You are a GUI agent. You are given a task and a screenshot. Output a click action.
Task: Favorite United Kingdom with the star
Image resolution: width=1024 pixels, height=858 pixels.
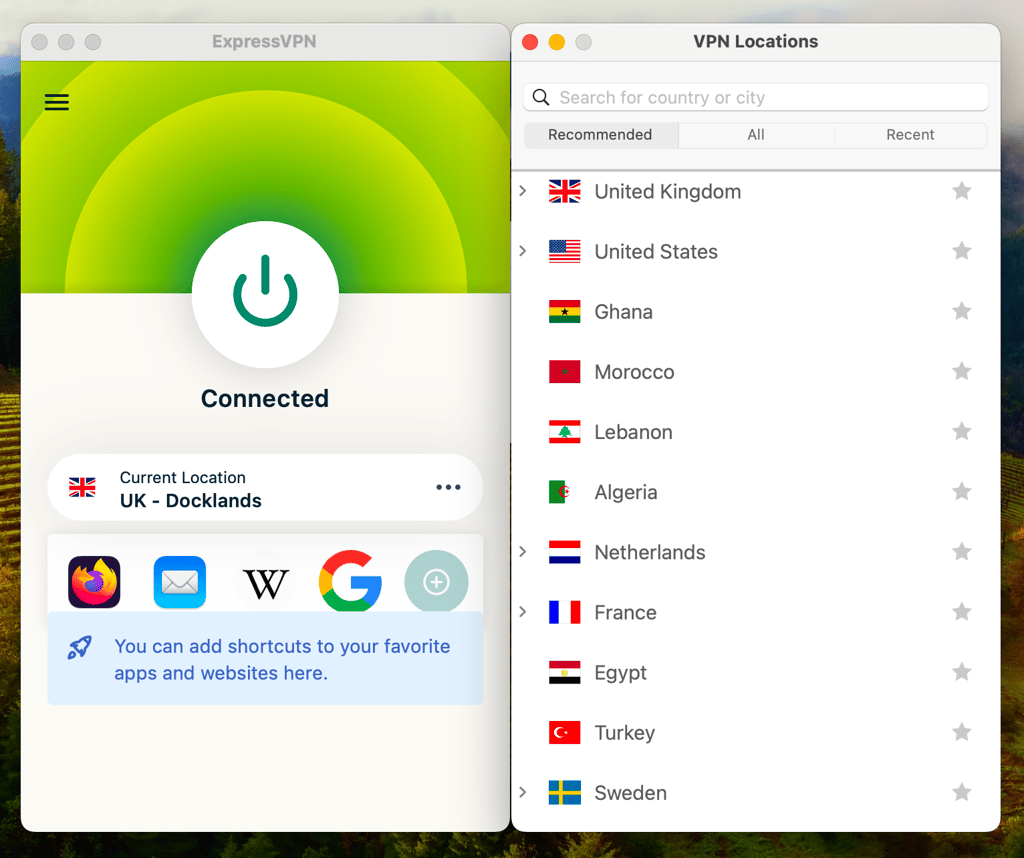pos(961,191)
